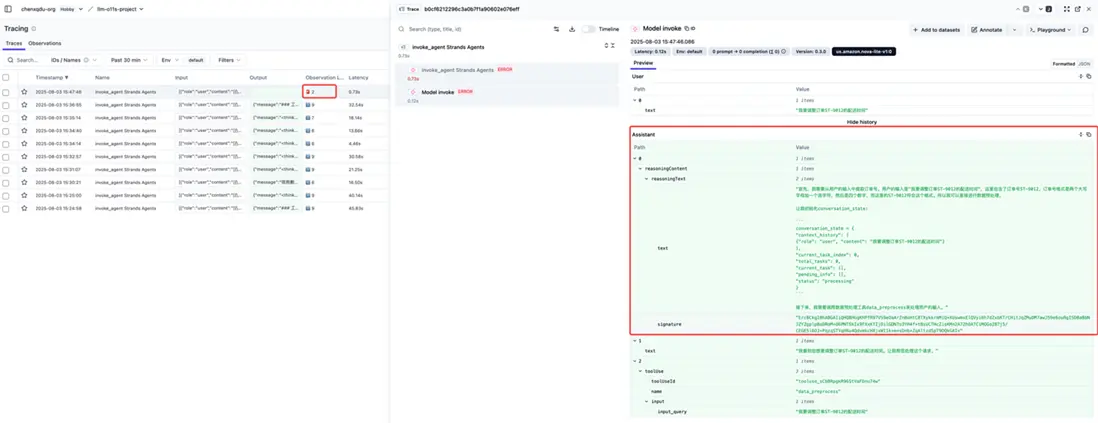Switch view to Formatted
Image resolution: width=1098 pixels, height=423 pixels.
pyautogui.click(x=1063, y=64)
